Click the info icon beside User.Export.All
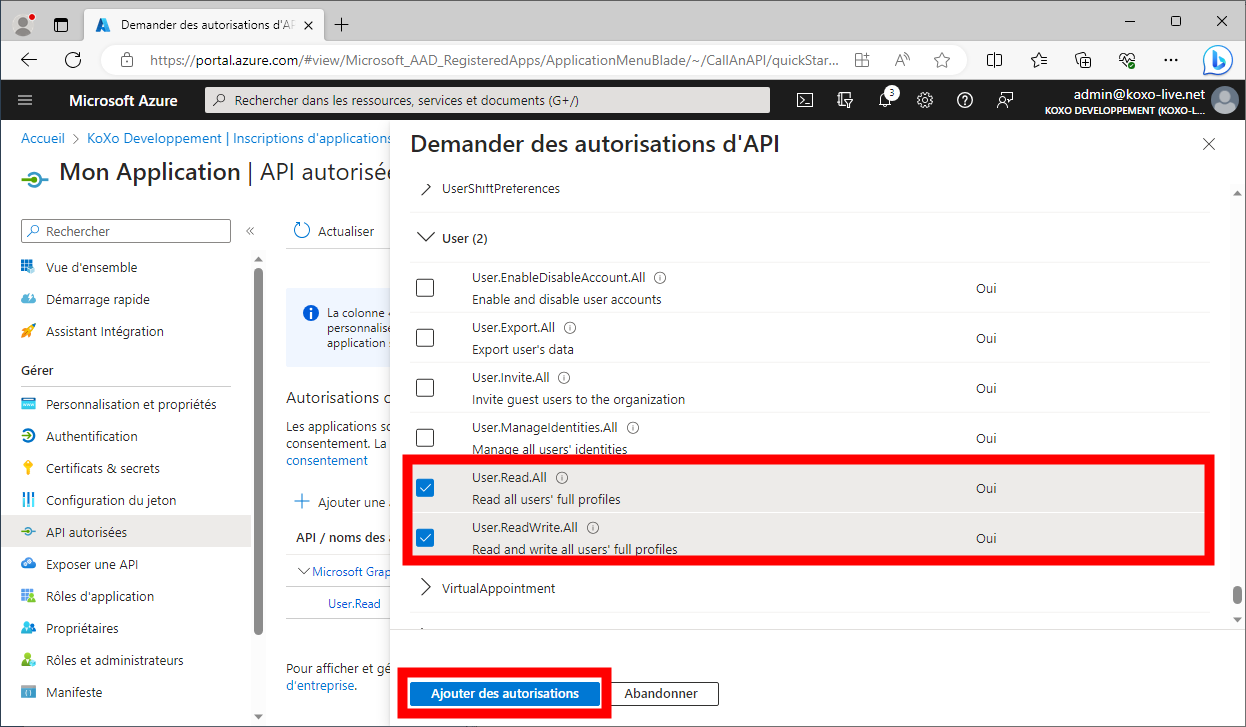Viewport: 1246px width, 727px height. click(570, 328)
